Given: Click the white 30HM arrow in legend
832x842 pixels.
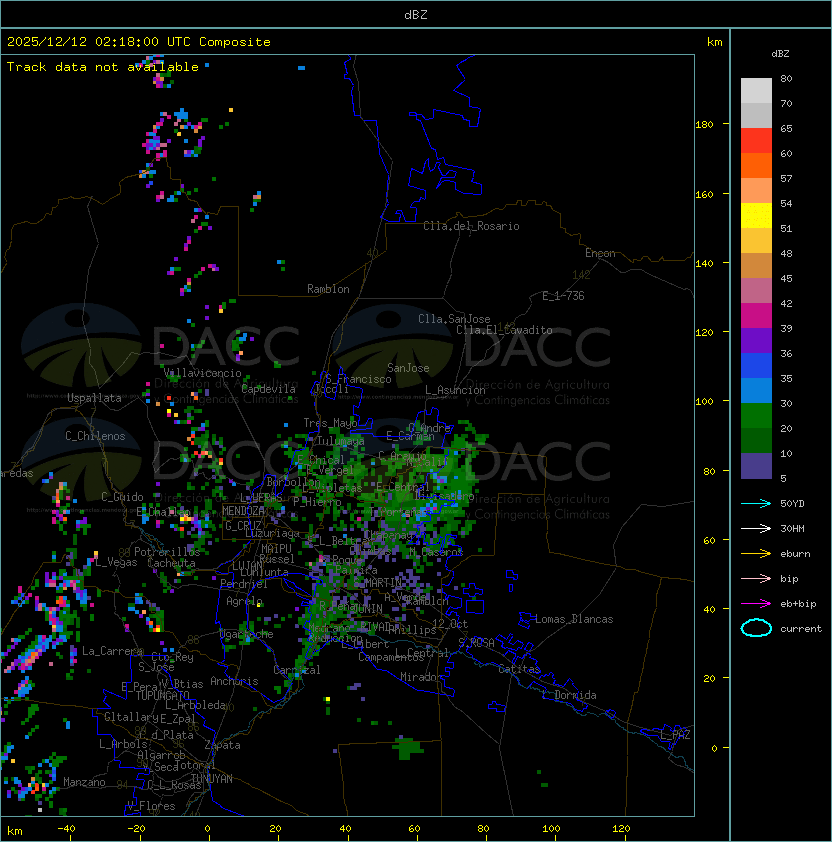Looking at the screenshot, I should pos(756,528).
